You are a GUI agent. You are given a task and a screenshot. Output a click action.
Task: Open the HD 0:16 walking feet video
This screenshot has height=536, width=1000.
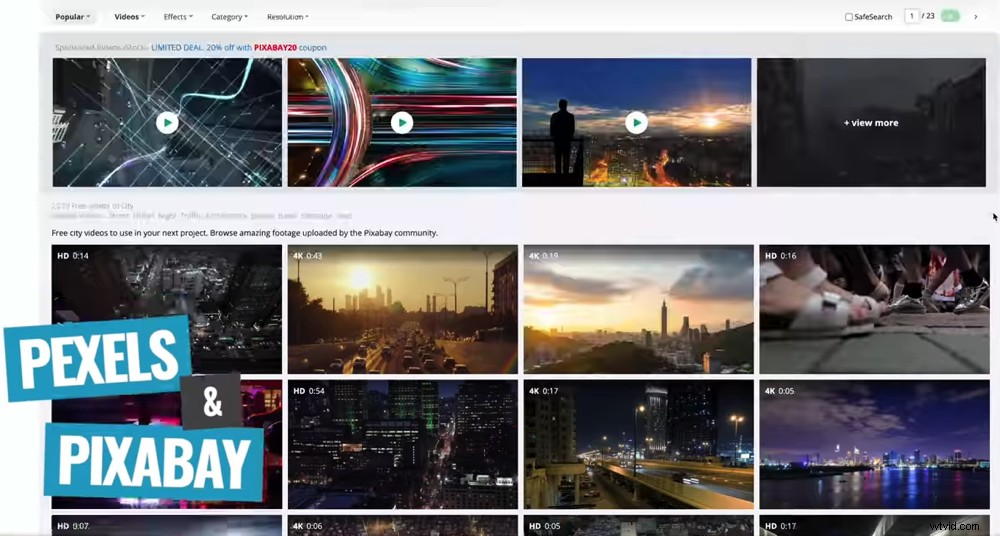(874, 309)
